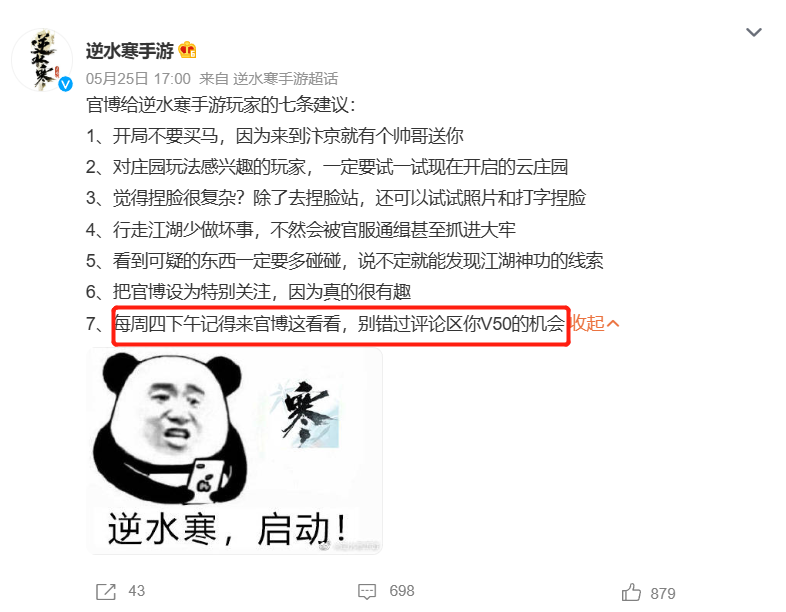Click the 05月25日 17:00 timestamp
The width and height of the screenshot is (786, 612).
point(138,79)
